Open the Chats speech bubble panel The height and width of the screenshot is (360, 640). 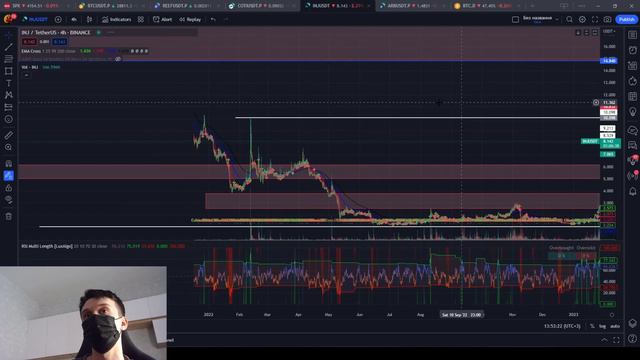click(x=632, y=130)
